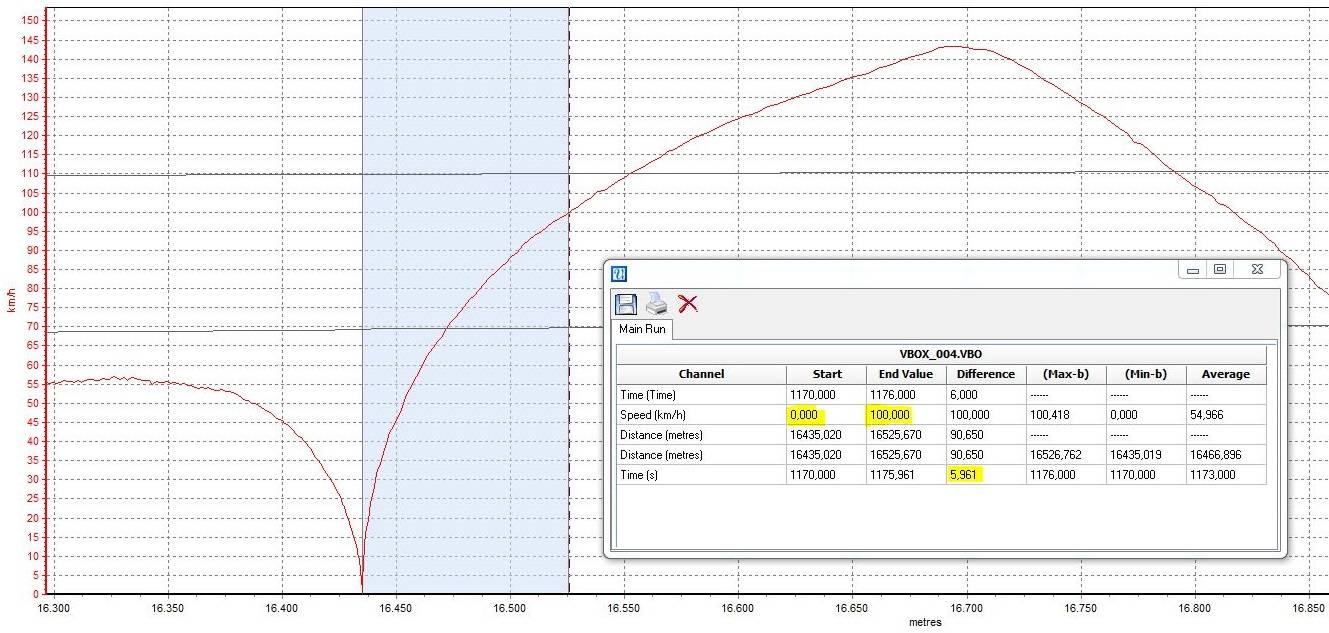Click the Difference column header
The width and height of the screenshot is (1329, 633).
pyautogui.click(x=985, y=375)
